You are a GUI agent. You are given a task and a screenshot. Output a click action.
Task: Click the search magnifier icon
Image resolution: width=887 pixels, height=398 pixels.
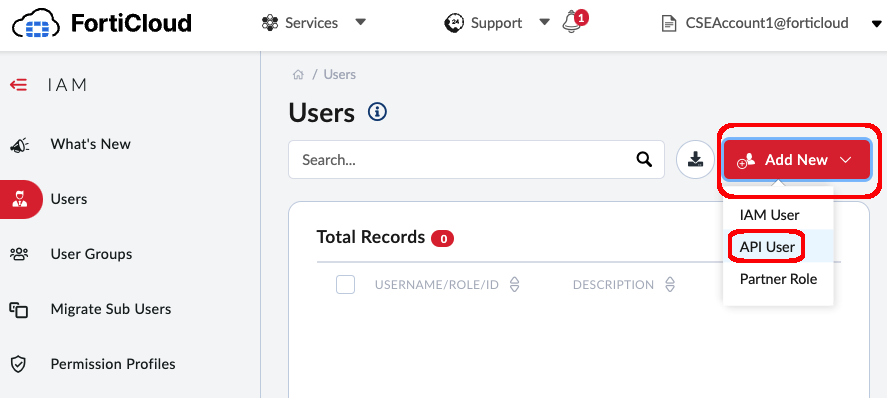click(644, 160)
